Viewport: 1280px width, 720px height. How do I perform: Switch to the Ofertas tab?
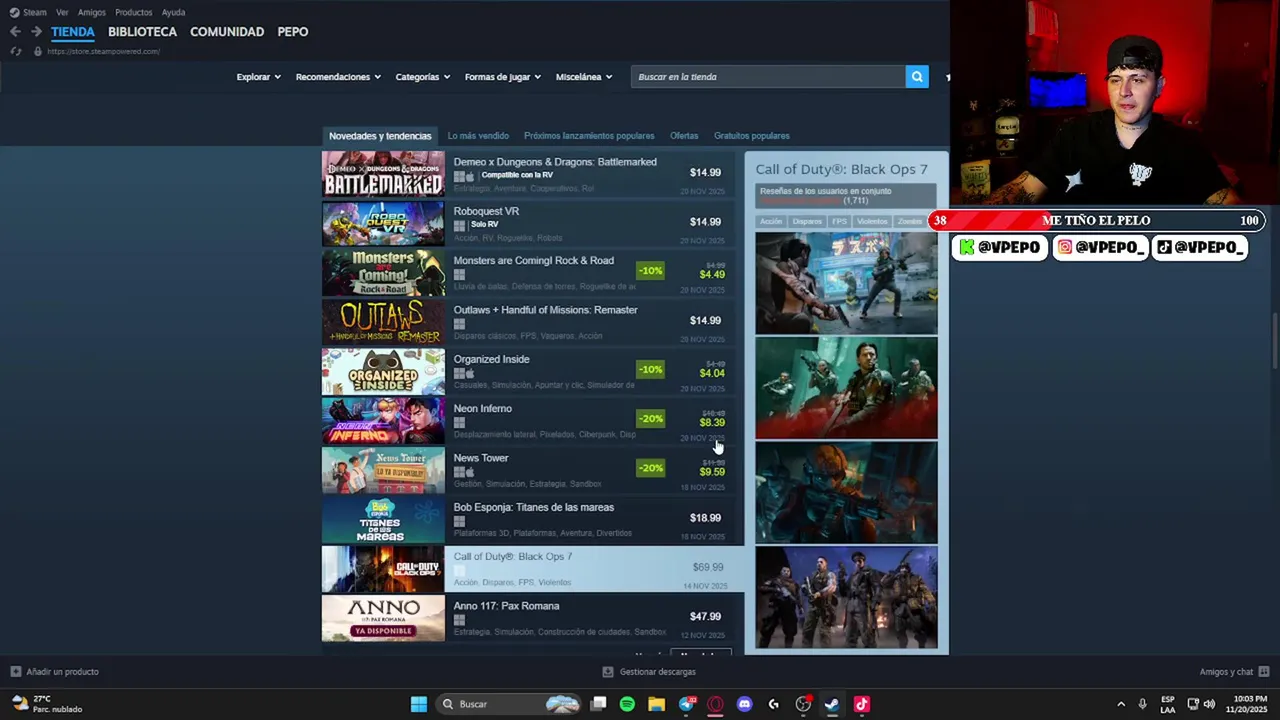(684, 136)
